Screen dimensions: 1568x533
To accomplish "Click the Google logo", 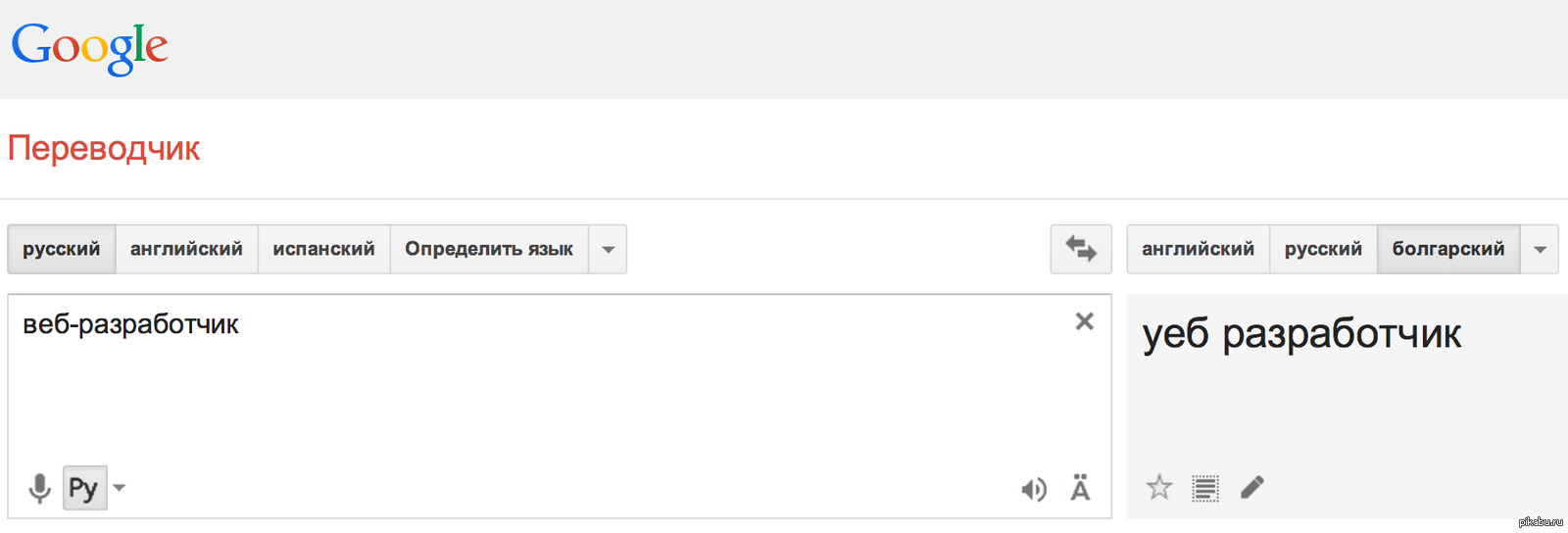I will click(89, 47).
